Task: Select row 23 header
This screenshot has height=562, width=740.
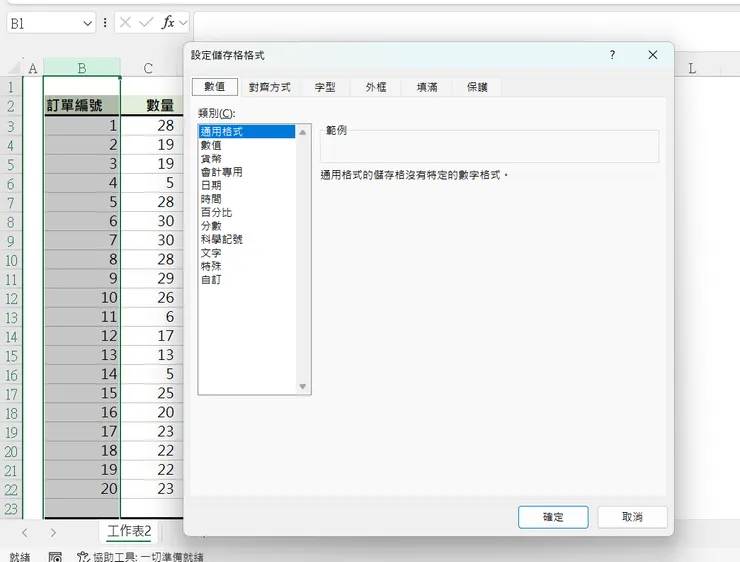Action: click(10, 509)
